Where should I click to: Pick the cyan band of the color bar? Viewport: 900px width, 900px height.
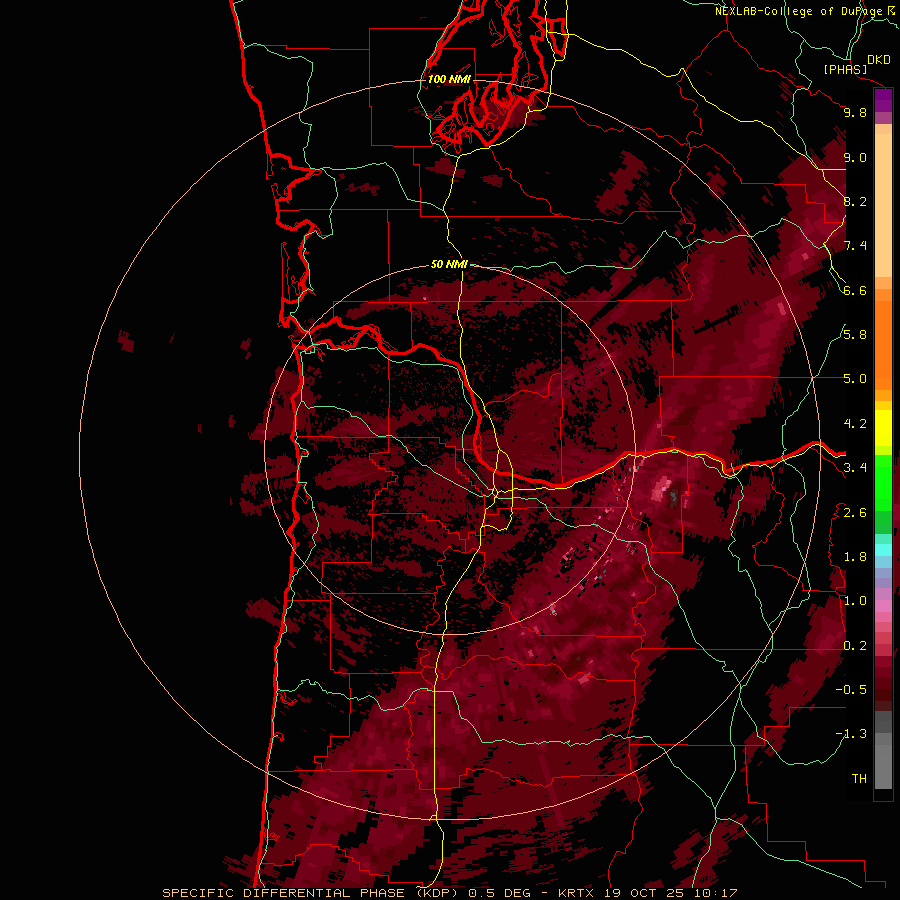point(883,549)
